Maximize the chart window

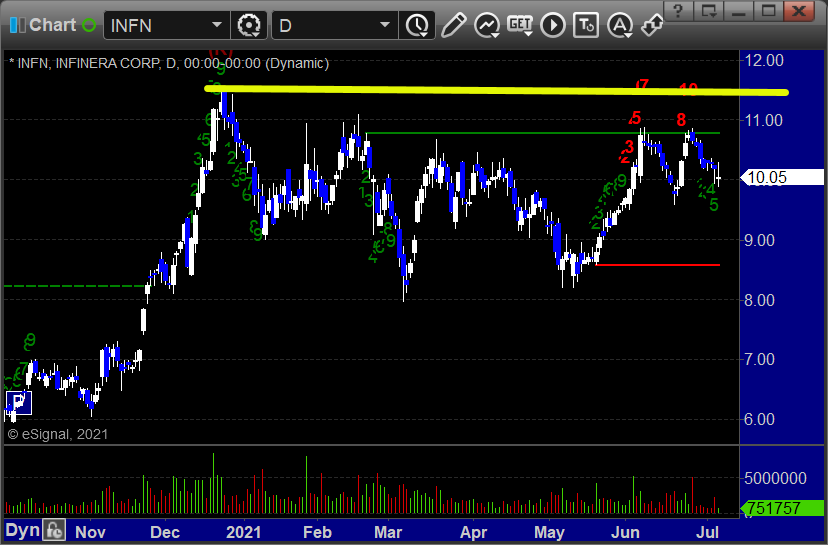(x=768, y=11)
